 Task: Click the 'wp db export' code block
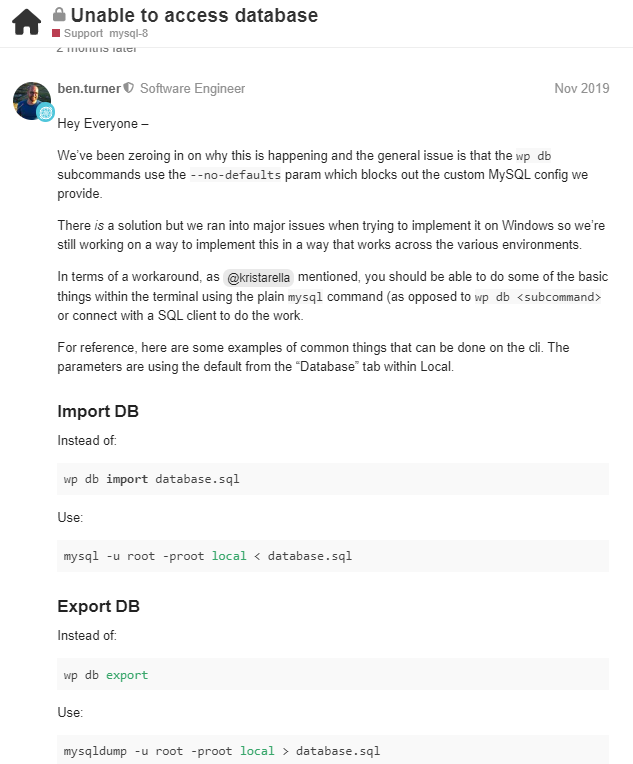(332, 675)
